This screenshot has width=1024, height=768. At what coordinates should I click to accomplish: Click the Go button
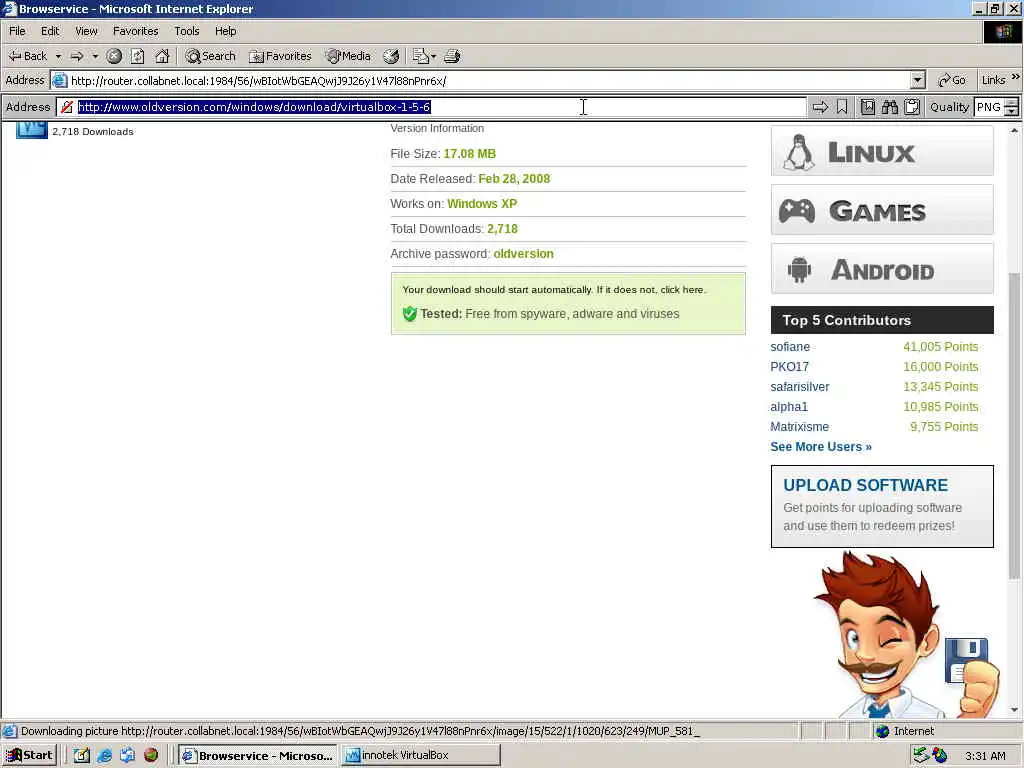952,80
